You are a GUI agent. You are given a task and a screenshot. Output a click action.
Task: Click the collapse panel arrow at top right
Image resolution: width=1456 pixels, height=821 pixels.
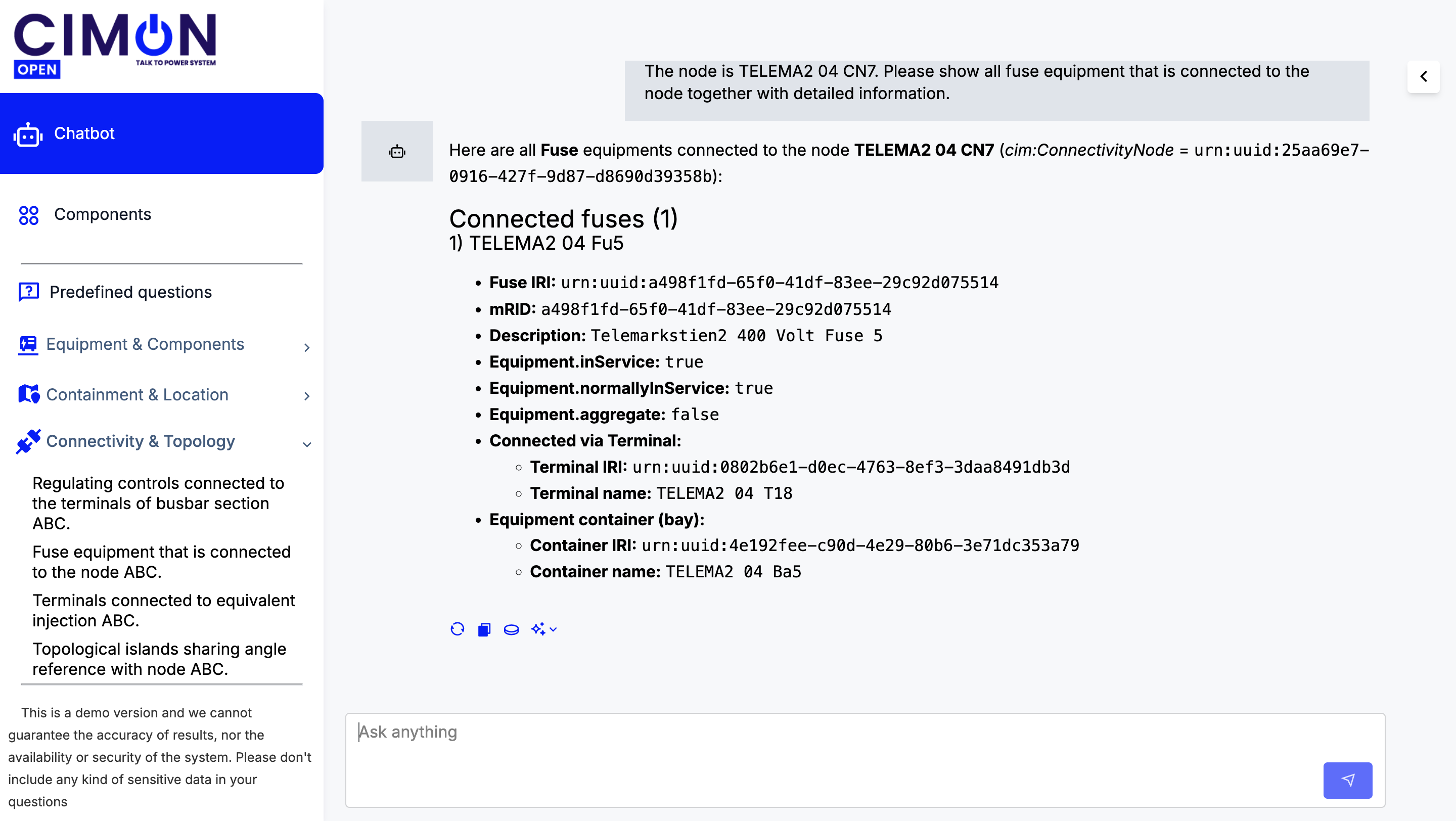coord(1423,76)
